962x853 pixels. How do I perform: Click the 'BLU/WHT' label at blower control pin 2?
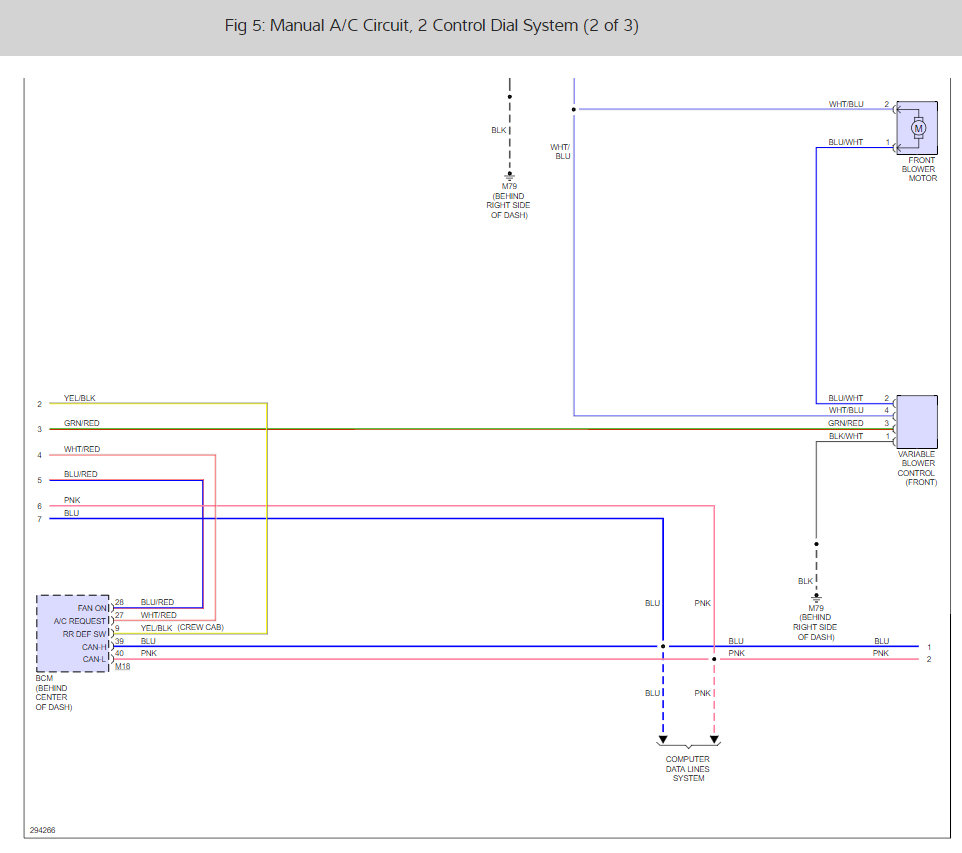(845, 398)
